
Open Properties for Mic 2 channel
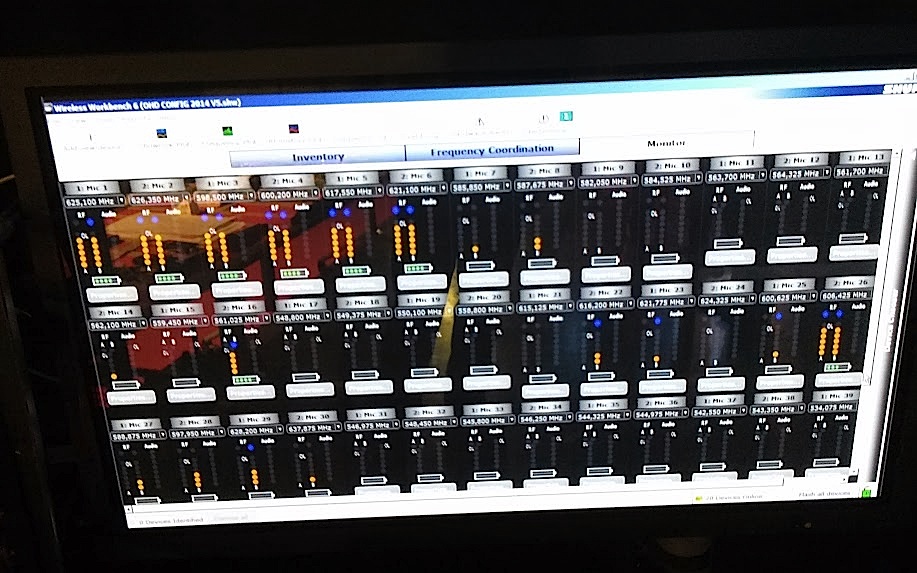tap(175, 291)
